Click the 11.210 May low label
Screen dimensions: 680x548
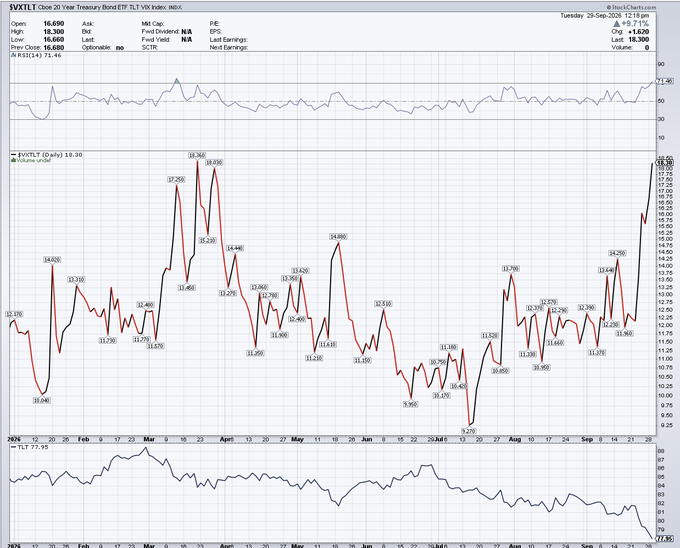point(314,358)
